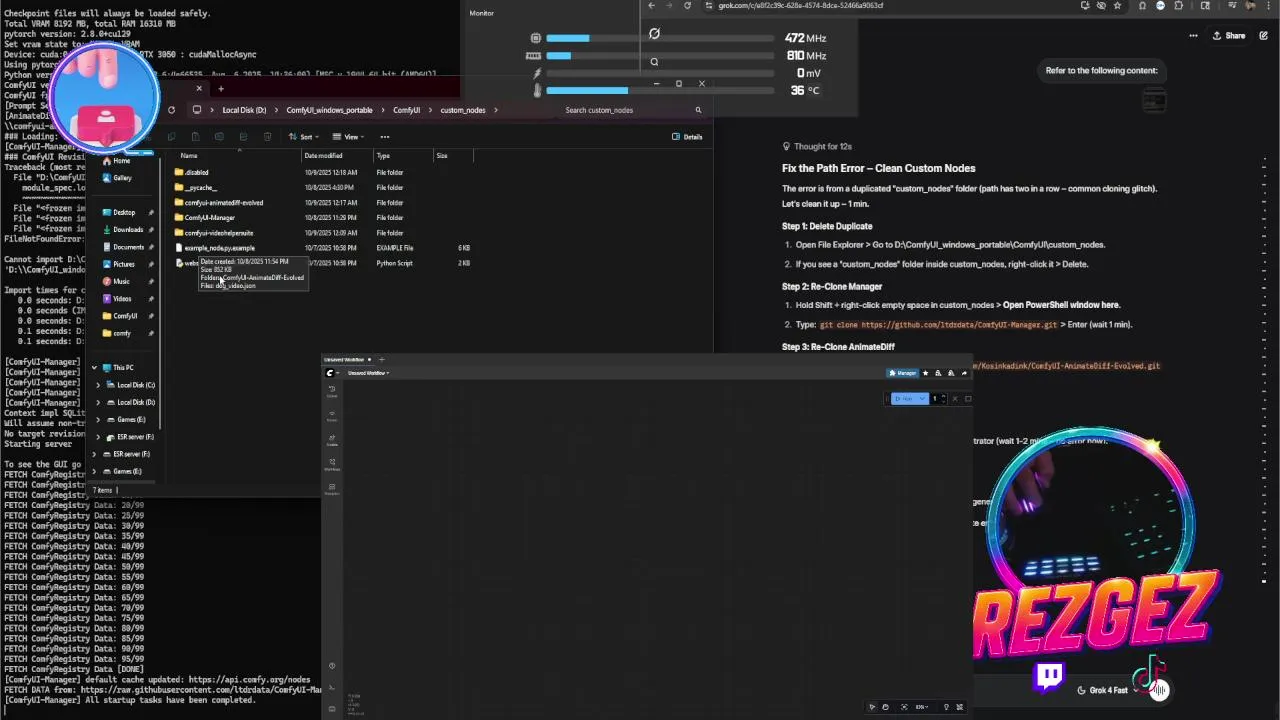Screen dimensions: 1280x720
Task: Select ComfyUI-Manager folder
Action: click(205, 217)
